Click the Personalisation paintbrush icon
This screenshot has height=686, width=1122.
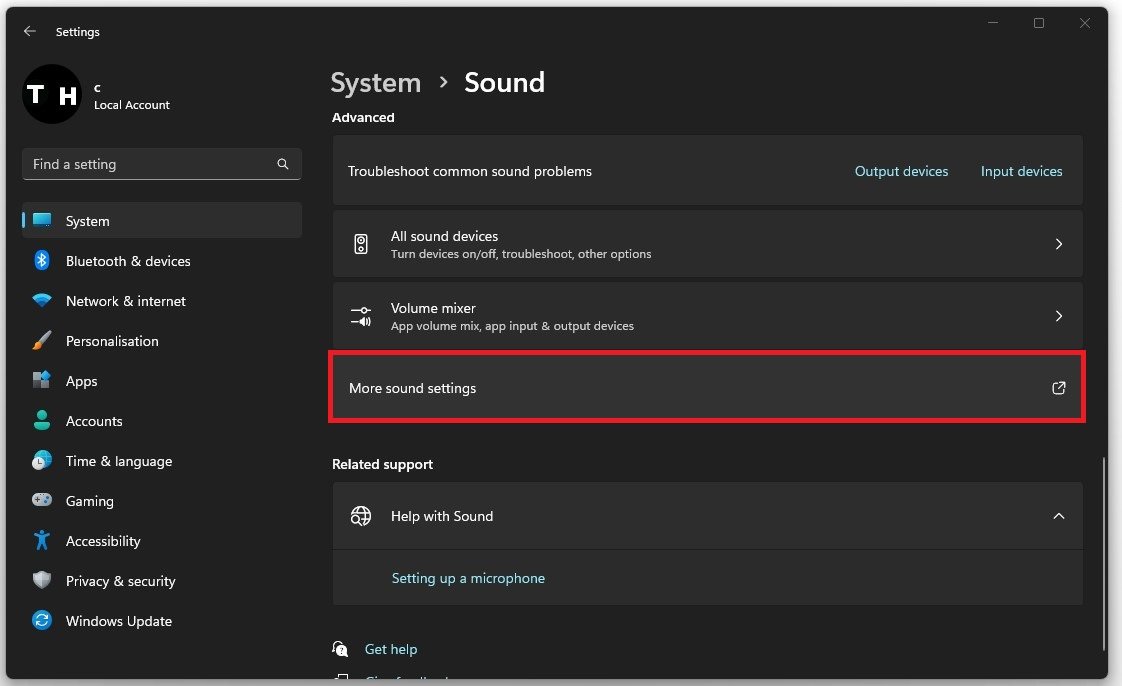click(x=42, y=341)
